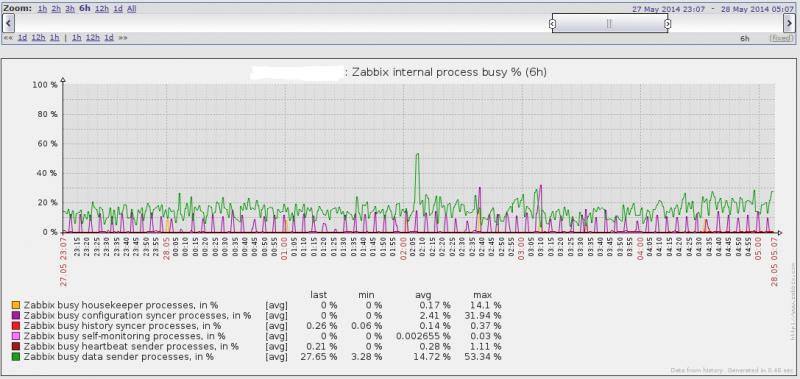Click the double left arrows to shift back
The image size is (800, 379).
click(x=8, y=38)
